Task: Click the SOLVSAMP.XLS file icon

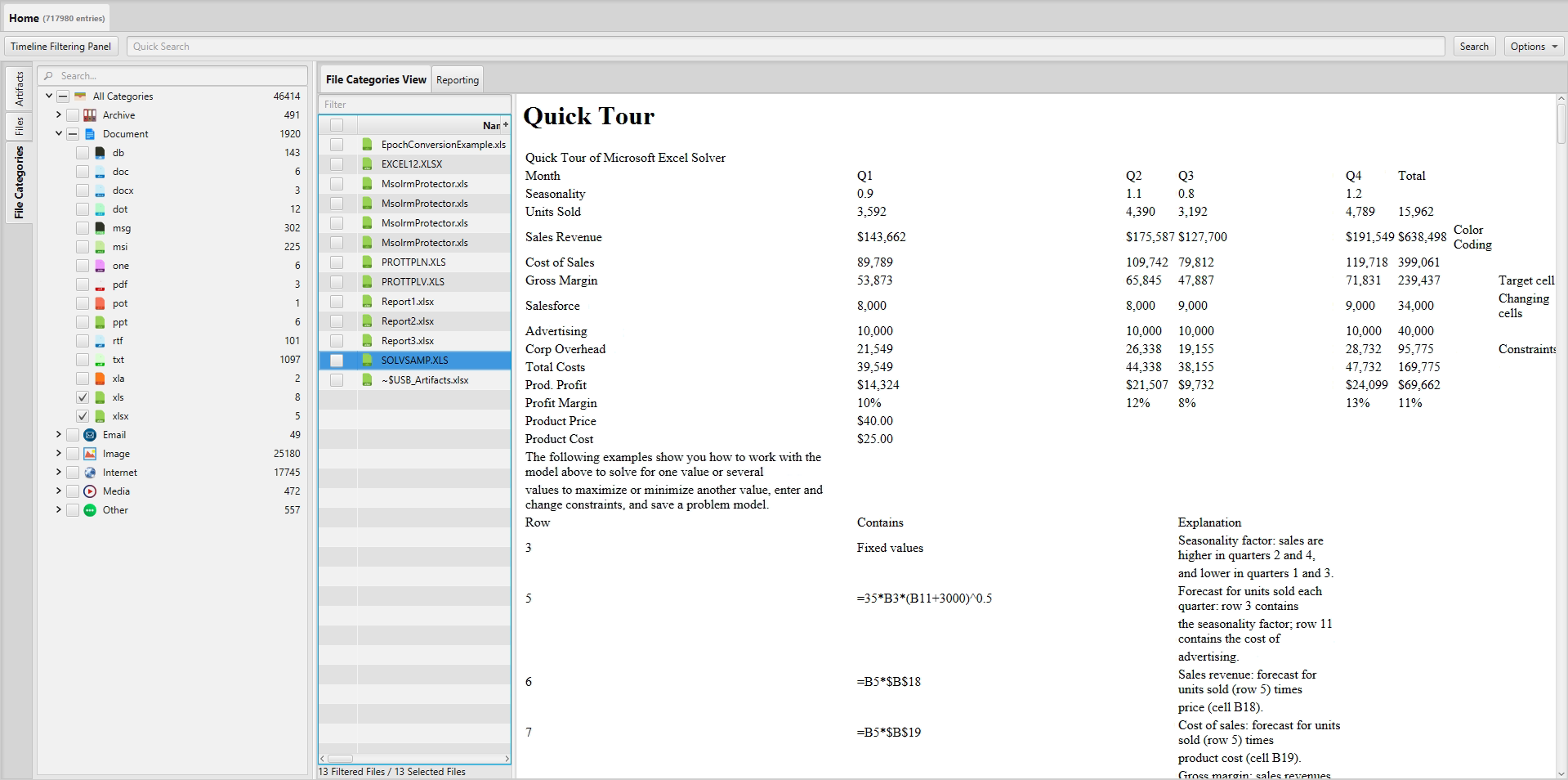Action: coord(367,361)
